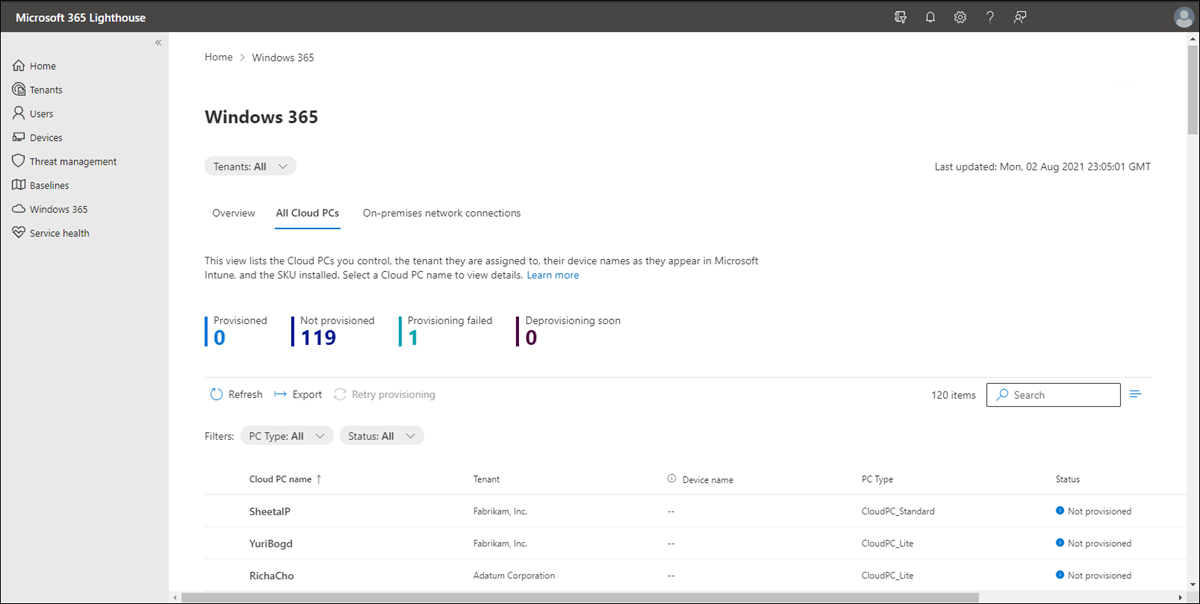The width and height of the screenshot is (1200, 604).
Task: Open the notifications bell
Action: [930, 17]
